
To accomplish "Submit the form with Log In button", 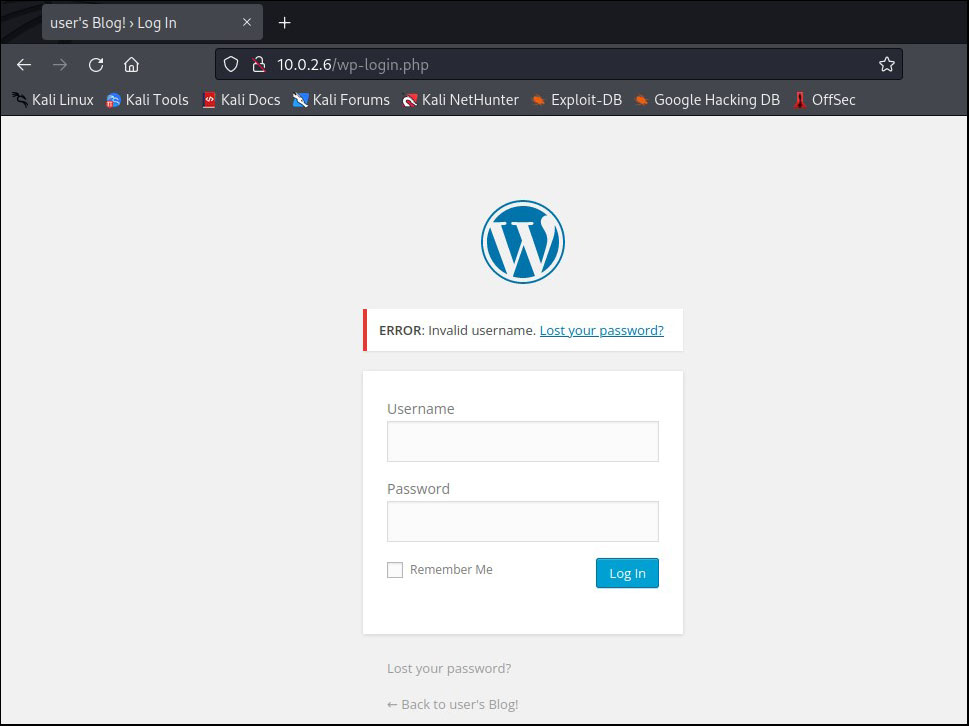I will [627, 573].
